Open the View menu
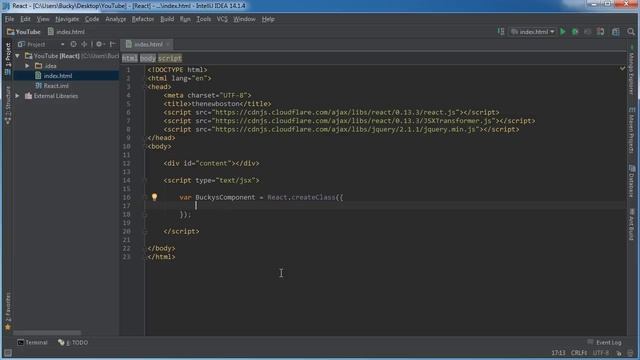Viewport: 640px width, 360px height. click(x=43, y=19)
